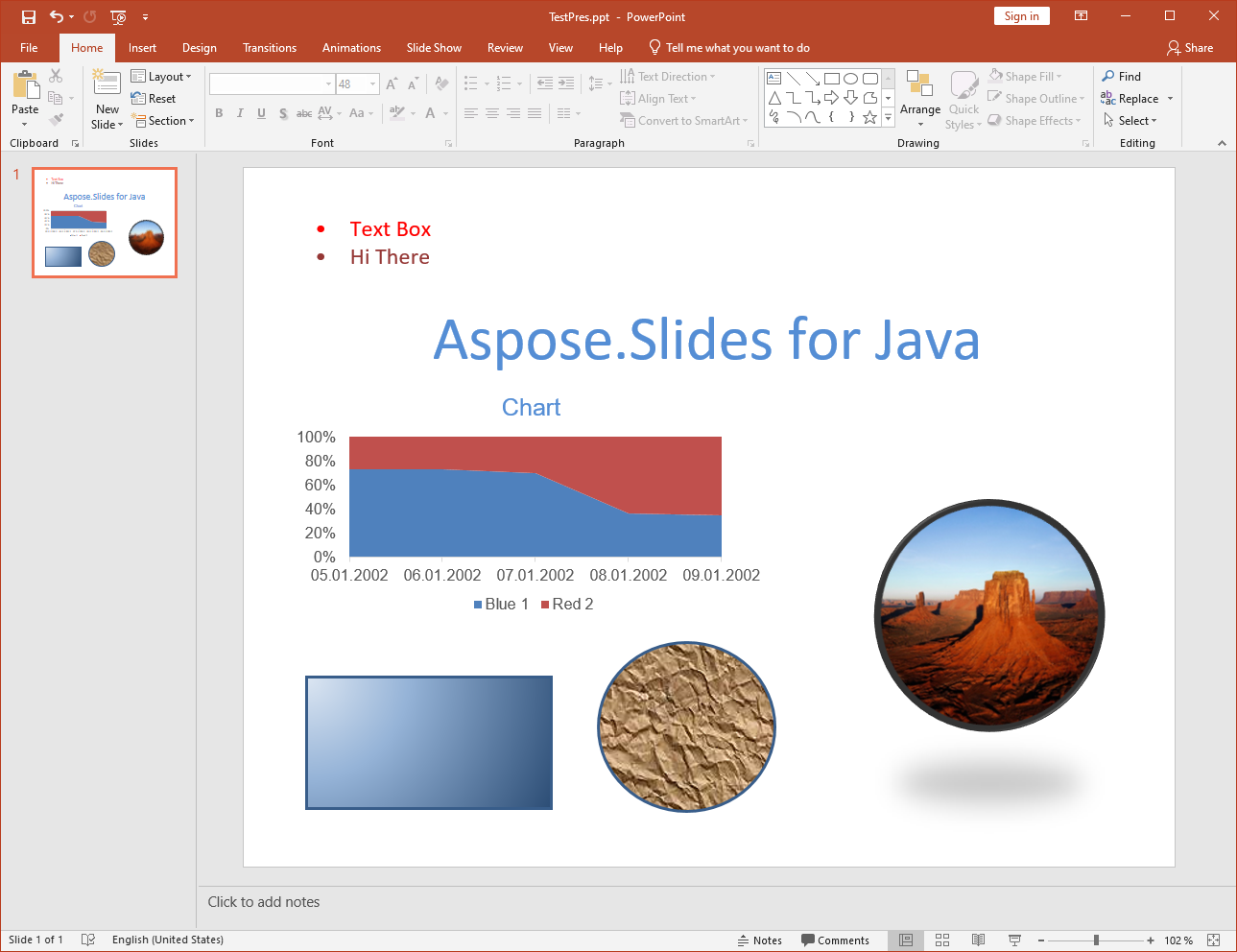1237x952 pixels.
Task: Toggle the Notes pane button
Action: (x=760, y=940)
